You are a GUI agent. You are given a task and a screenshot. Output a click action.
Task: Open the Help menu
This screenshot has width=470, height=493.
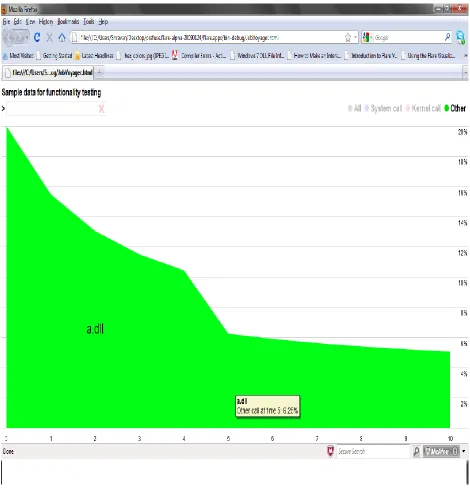(103, 22)
